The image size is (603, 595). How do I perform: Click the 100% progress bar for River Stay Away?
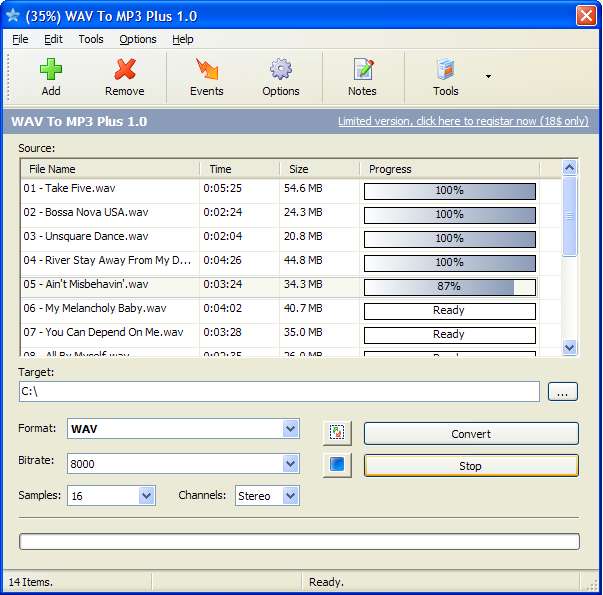pos(450,263)
